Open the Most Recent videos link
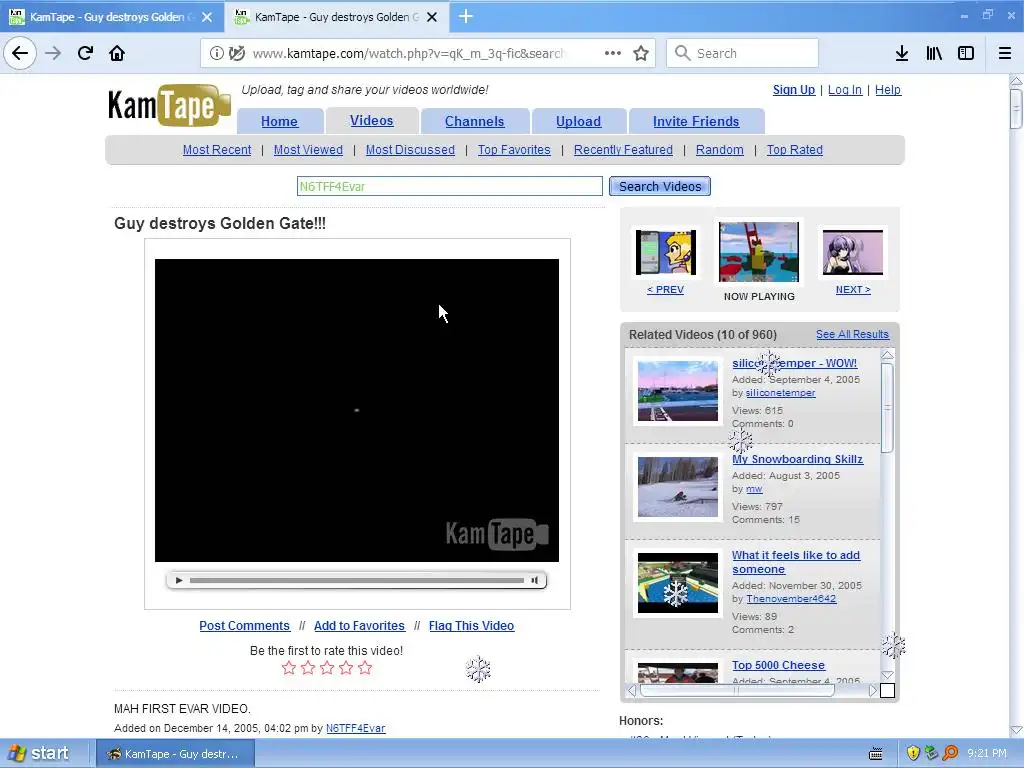Viewport: 1024px width, 768px height. click(217, 150)
